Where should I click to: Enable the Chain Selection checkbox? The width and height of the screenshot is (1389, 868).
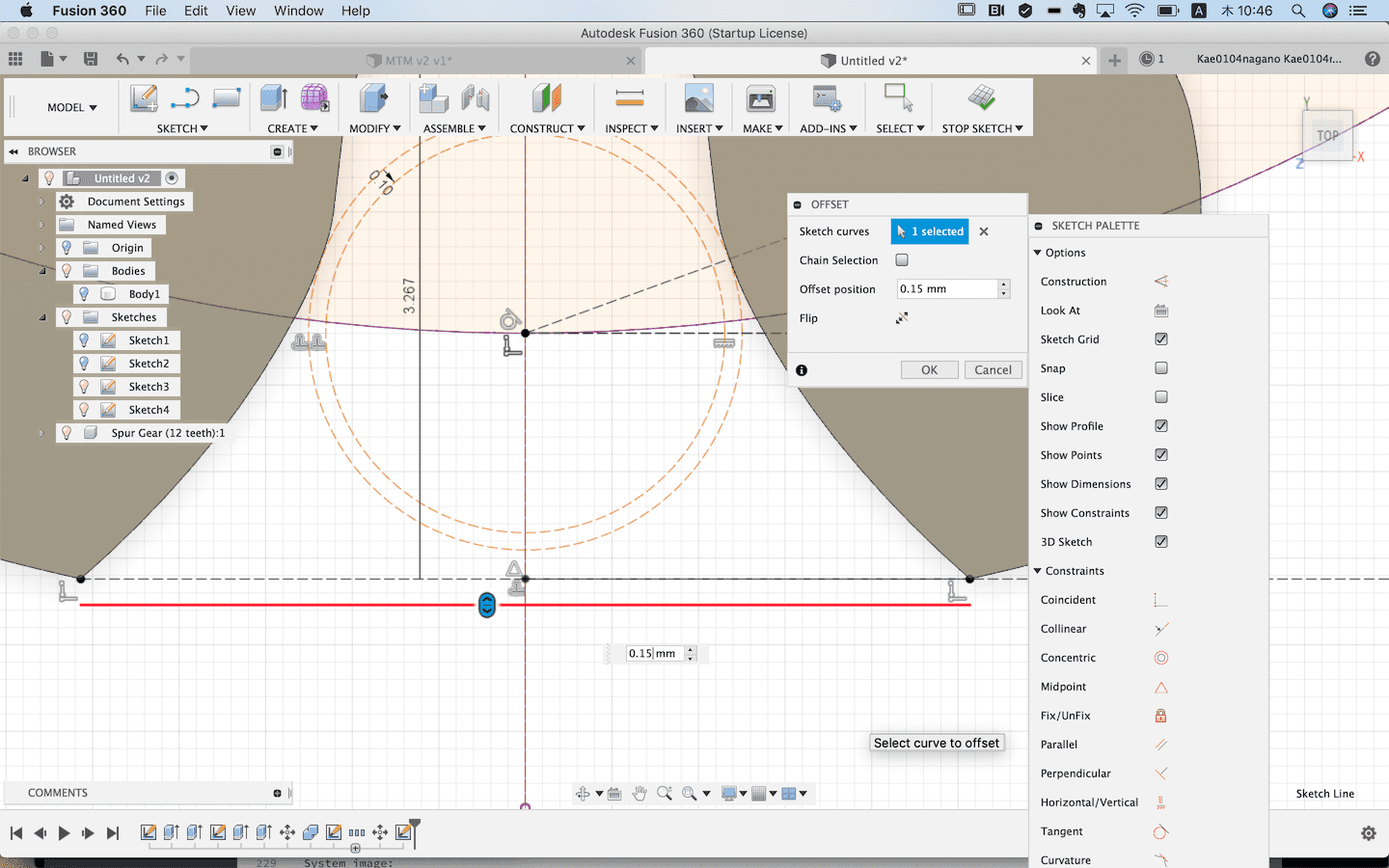[x=902, y=260]
